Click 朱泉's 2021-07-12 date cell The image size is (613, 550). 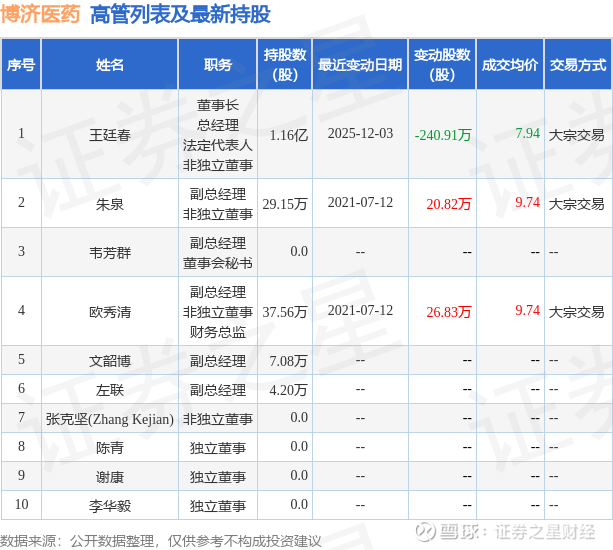(360, 202)
